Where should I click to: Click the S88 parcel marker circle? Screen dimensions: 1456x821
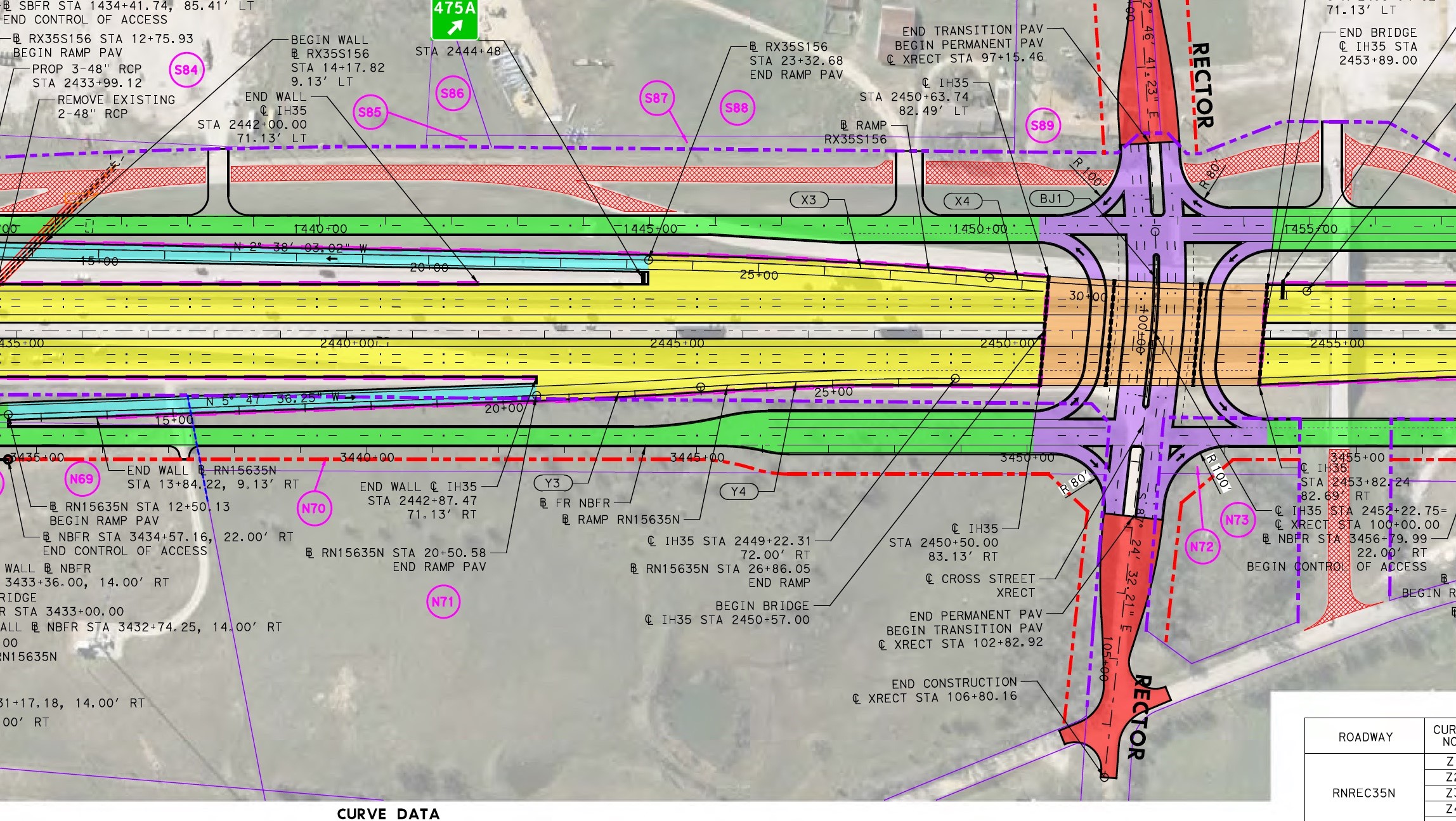coord(737,108)
